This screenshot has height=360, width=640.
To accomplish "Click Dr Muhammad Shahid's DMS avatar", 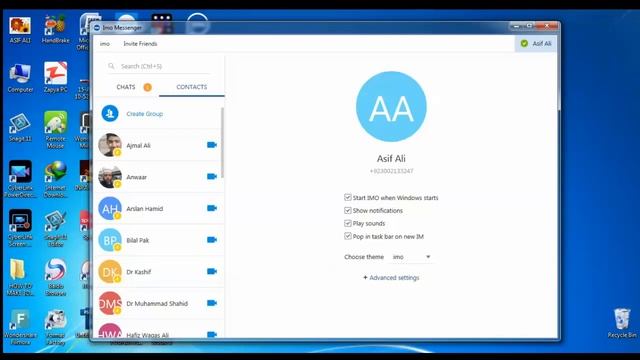I will [110, 303].
